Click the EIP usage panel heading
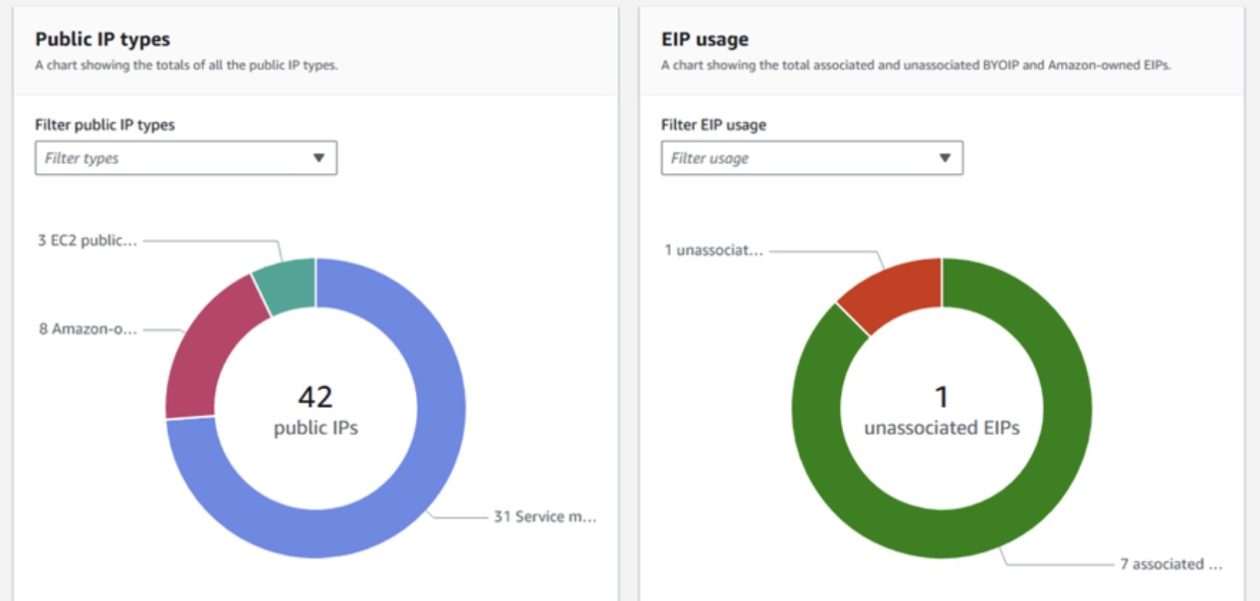Screen dimensions: 1260x601 pyautogui.click(x=703, y=39)
